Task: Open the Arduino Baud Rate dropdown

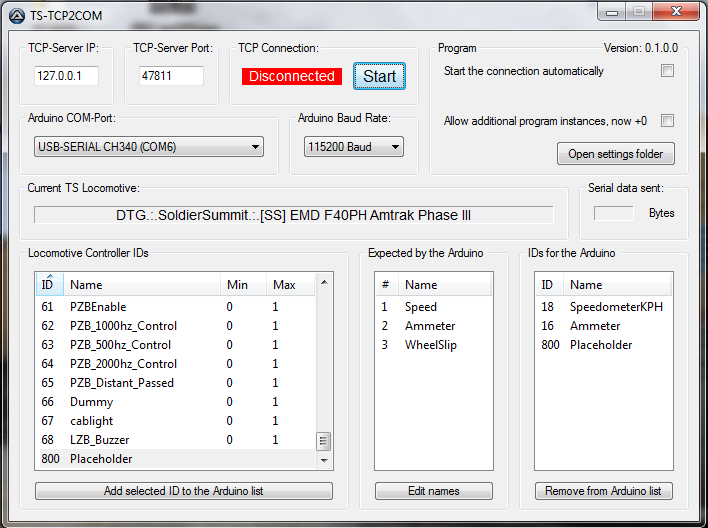Action: pos(354,147)
